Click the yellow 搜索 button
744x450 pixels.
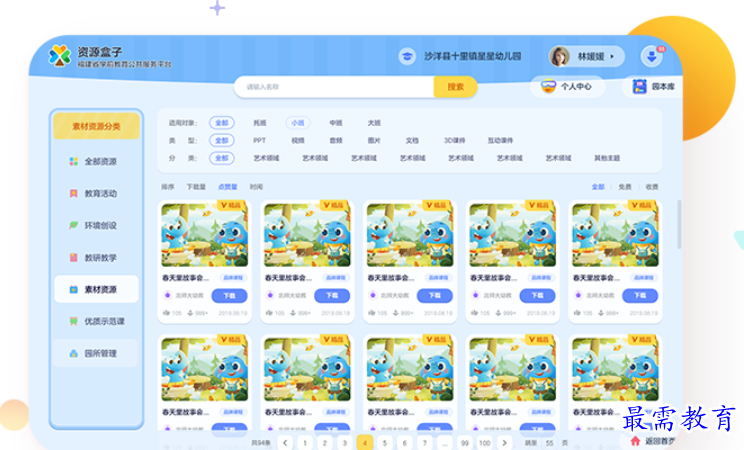pos(455,87)
